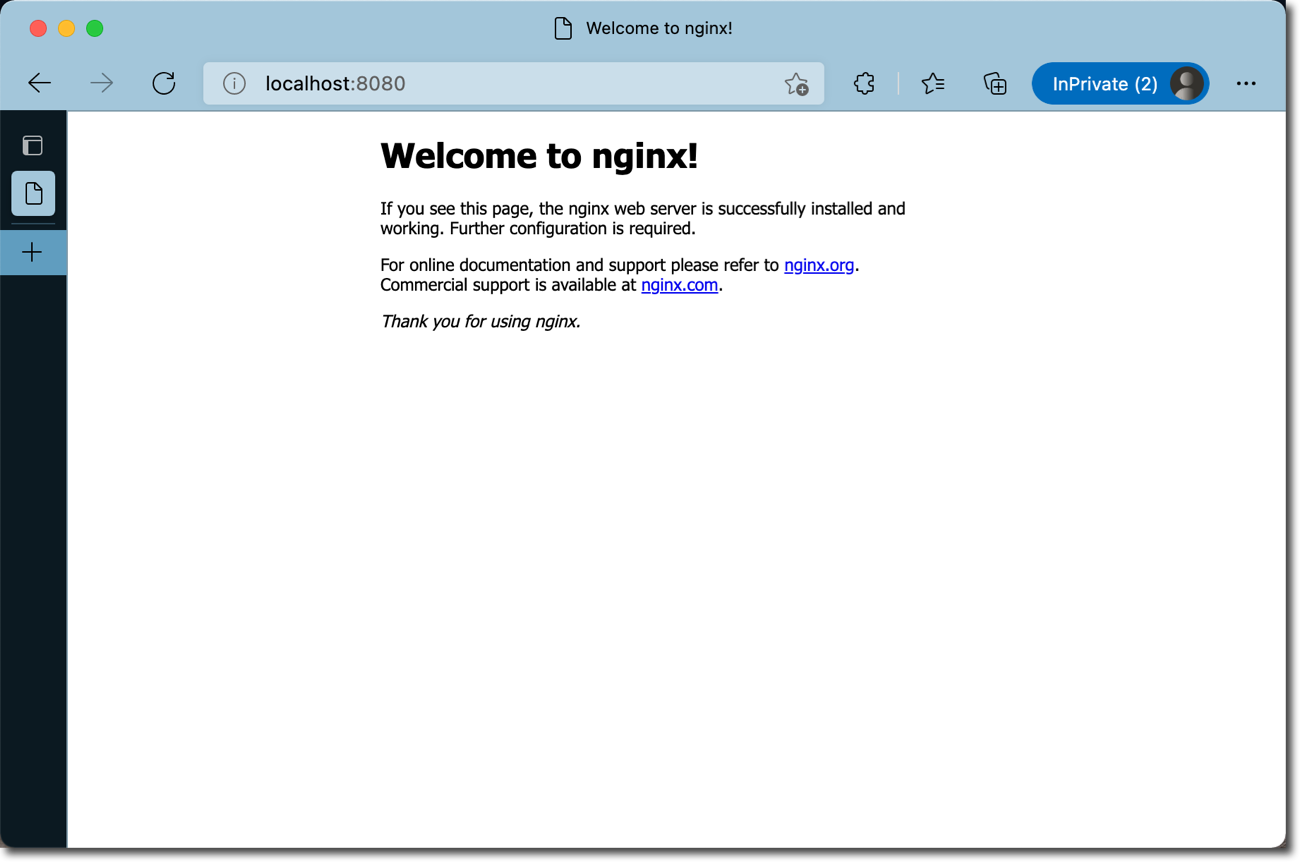The width and height of the screenshot is (1300, 862).
Task: Click the forward navigation arrow
Action: [x=101, y=84]
